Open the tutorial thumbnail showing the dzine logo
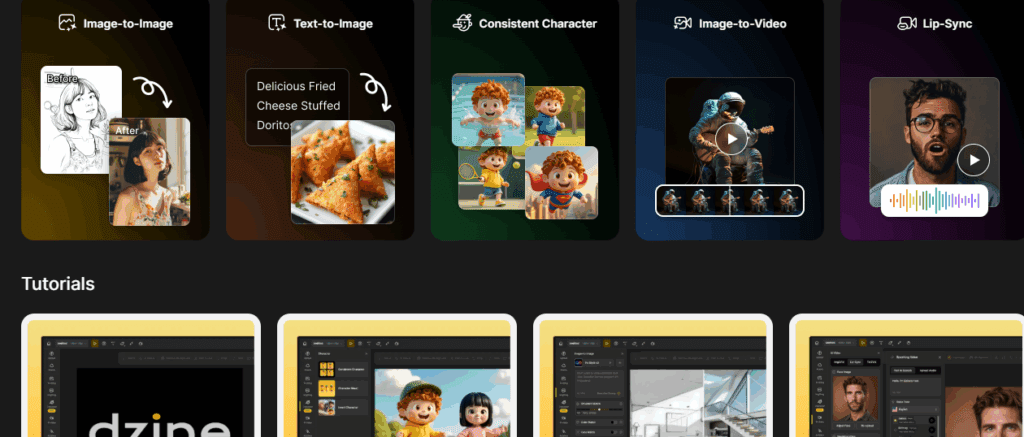The width and height of the screenshot is (1024, 437). click(141, 380)
